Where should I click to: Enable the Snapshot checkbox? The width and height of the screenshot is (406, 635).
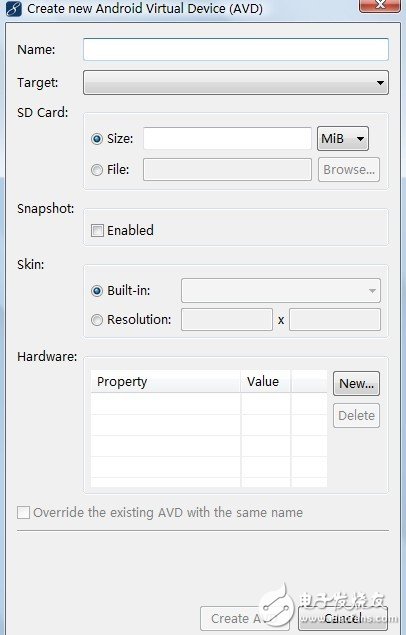click(97, 231)
